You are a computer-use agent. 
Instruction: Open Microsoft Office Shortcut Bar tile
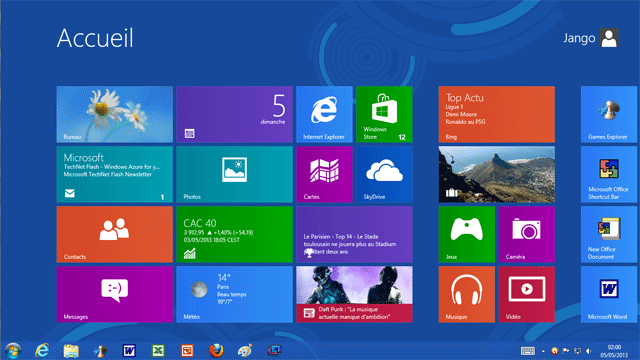click(x=609, y=174)
